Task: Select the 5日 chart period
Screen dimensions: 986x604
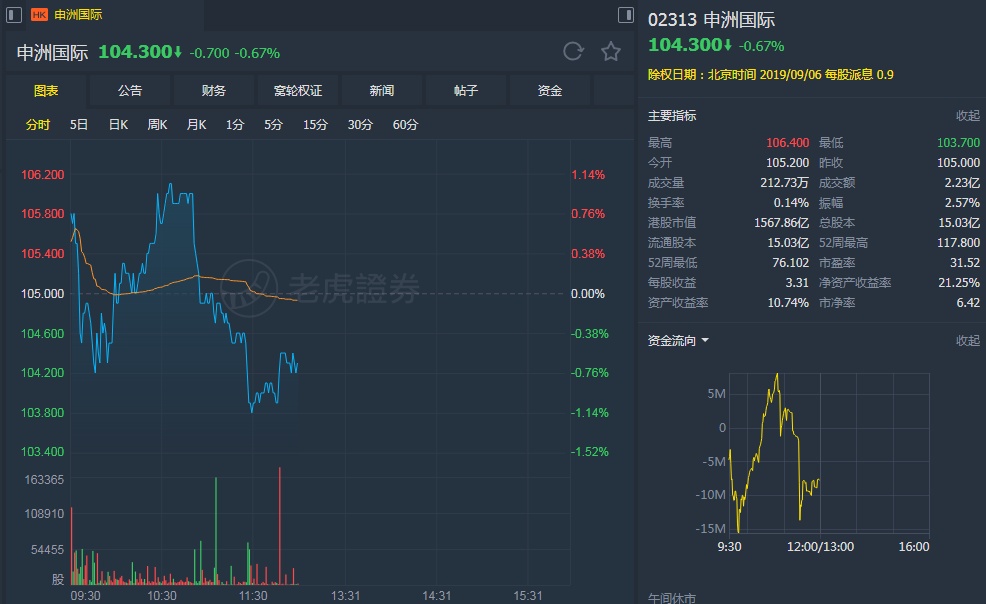Action: [x=79, y=125]
